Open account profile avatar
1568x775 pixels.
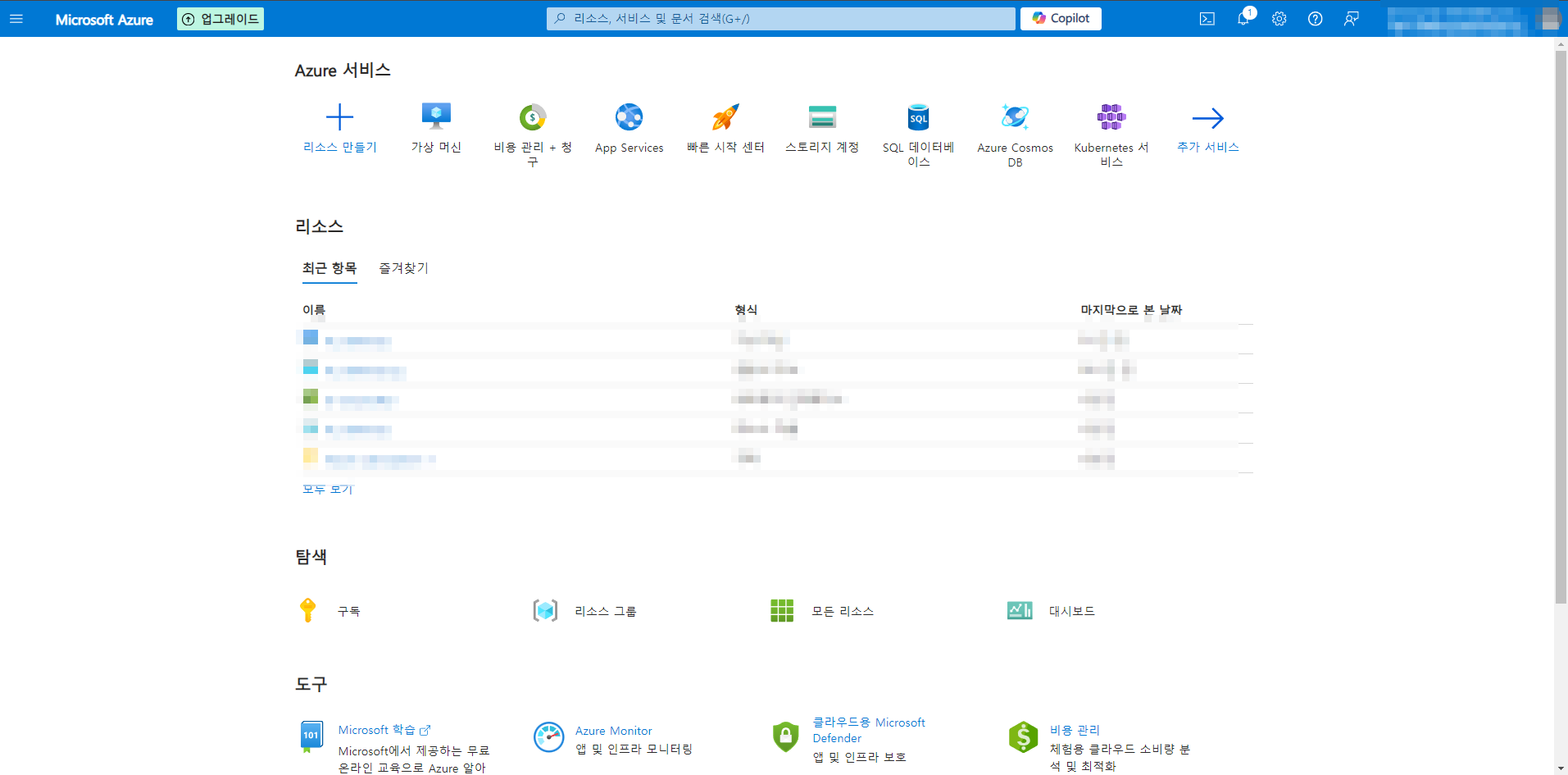coord(1549,19)
